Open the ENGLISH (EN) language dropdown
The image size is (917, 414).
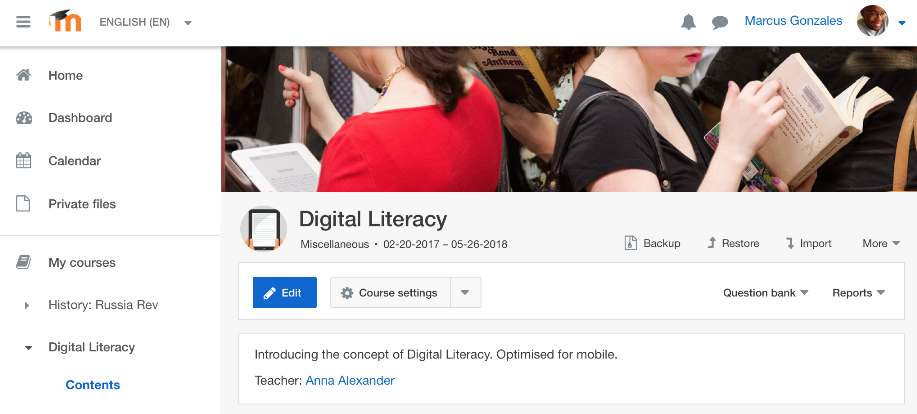pos(146,22)
